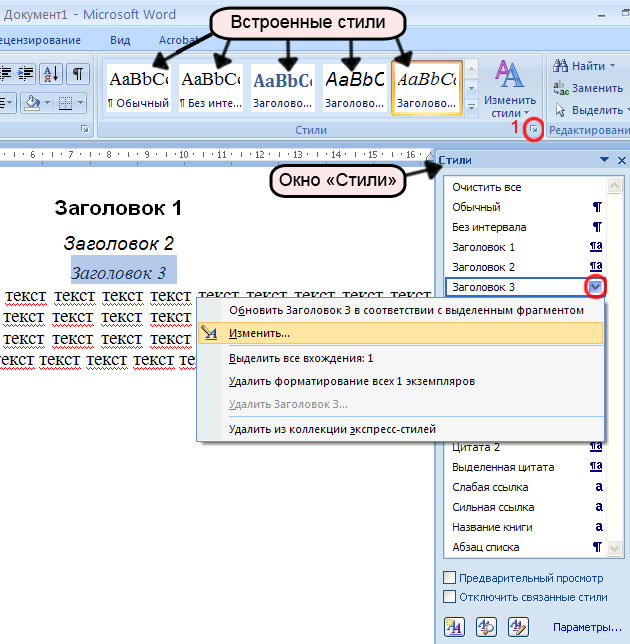Screen dimensions: 630x644
Task: Select Очистить все in styles list
Action: pos(486,187)
